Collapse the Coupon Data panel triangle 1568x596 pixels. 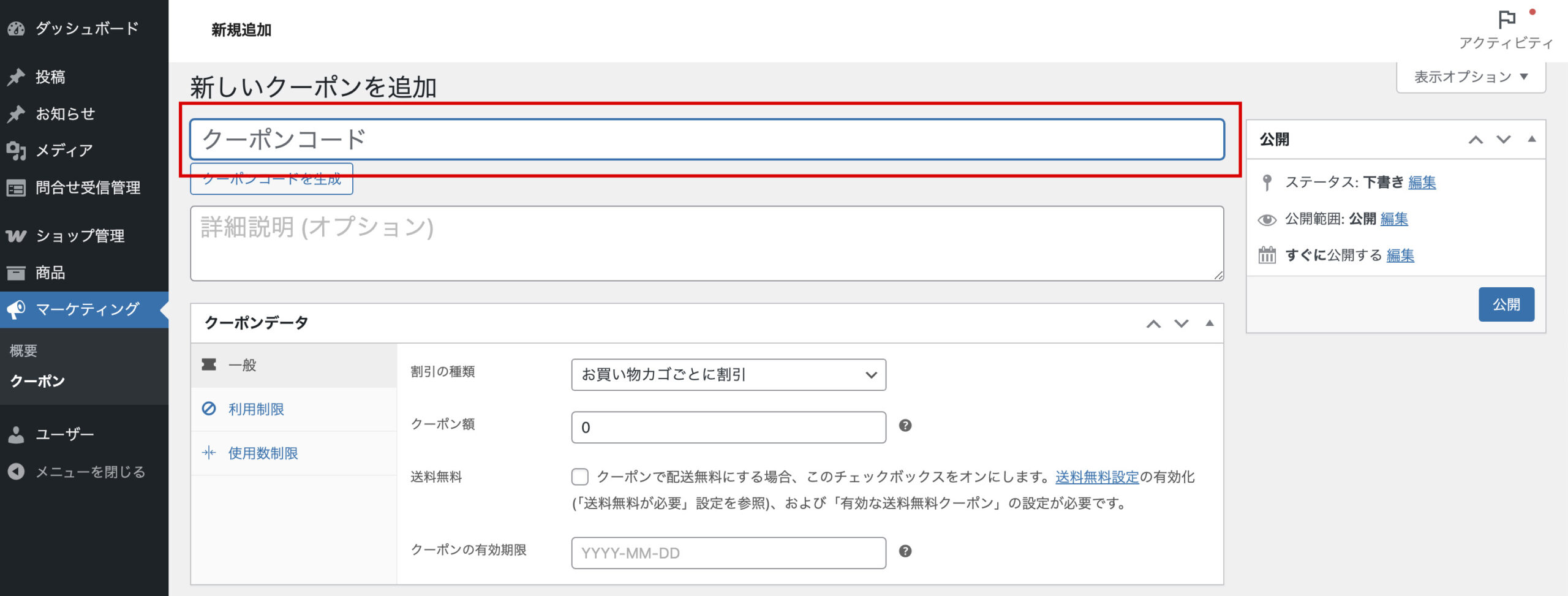click(1209, 323)
